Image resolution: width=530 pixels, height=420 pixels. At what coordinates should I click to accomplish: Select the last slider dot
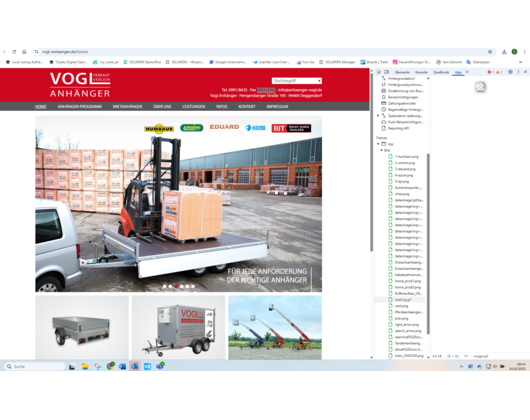pos(193,287)
